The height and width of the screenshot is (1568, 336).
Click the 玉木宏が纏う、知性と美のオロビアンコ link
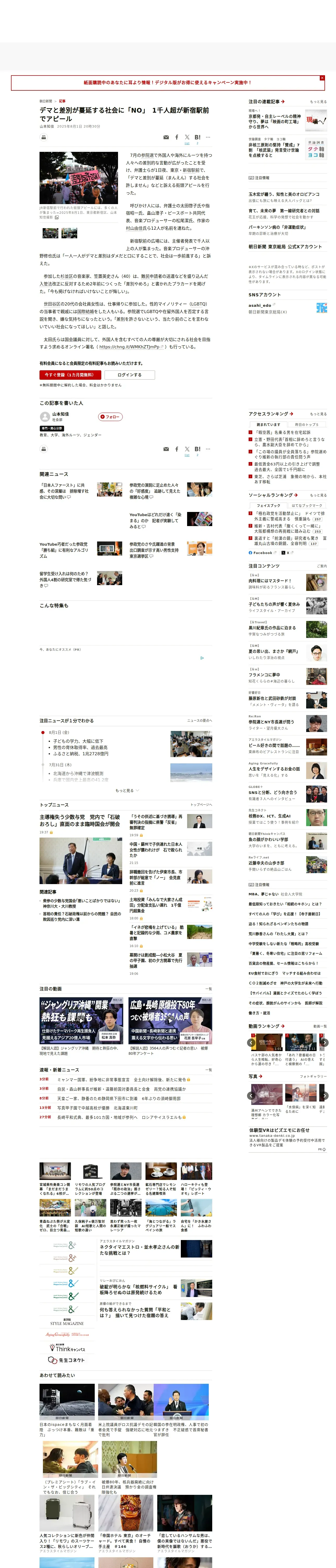click(284, 194)
